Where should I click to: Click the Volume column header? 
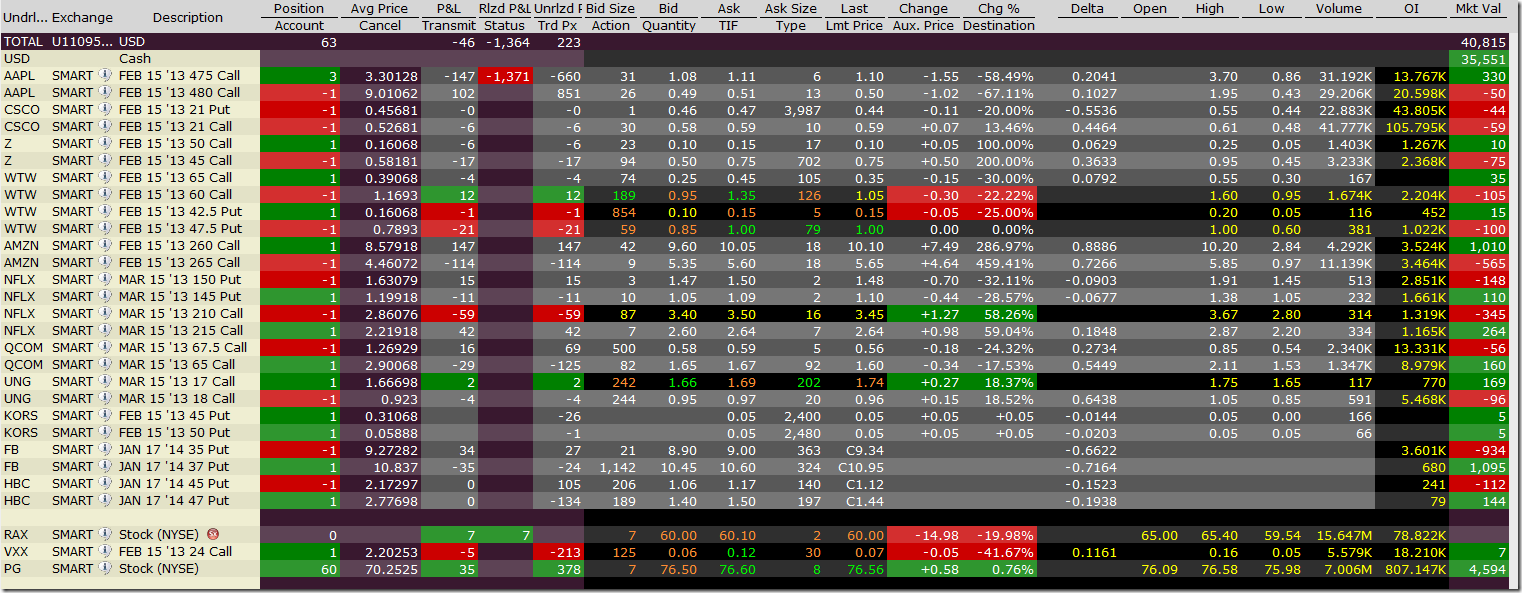click(1338, 9)
